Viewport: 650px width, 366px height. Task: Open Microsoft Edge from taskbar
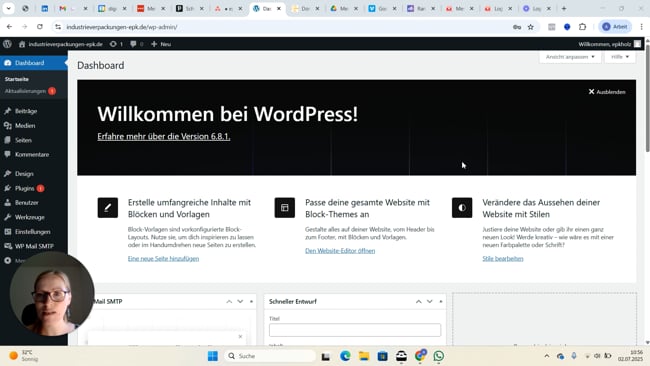[x=345, y=356]
